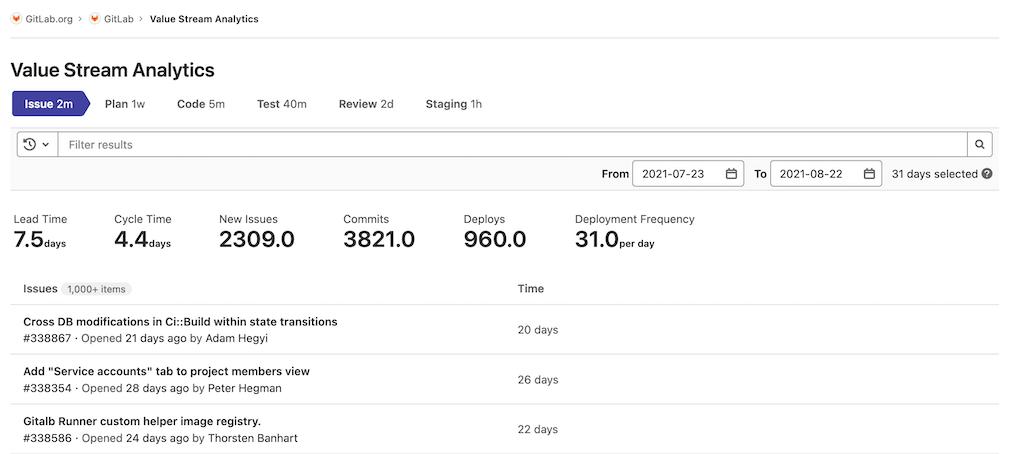1011x454 pixels.
Task: Click the Filter results search field
Action: (x=512, y=145)
